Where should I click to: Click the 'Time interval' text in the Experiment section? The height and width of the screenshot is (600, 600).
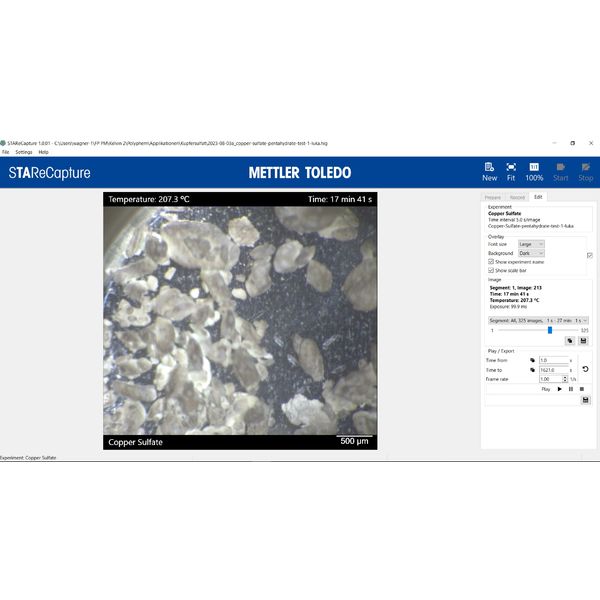pyautogui.click(x=514, y=220)
